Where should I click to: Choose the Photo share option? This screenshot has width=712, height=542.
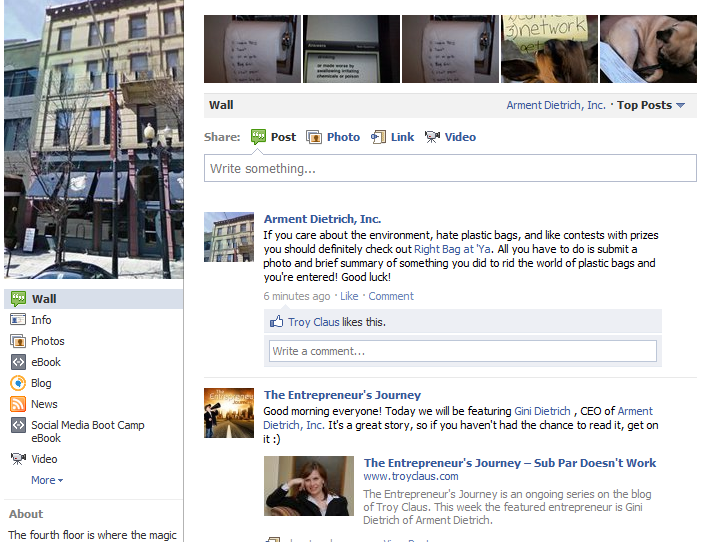(333, 137)
